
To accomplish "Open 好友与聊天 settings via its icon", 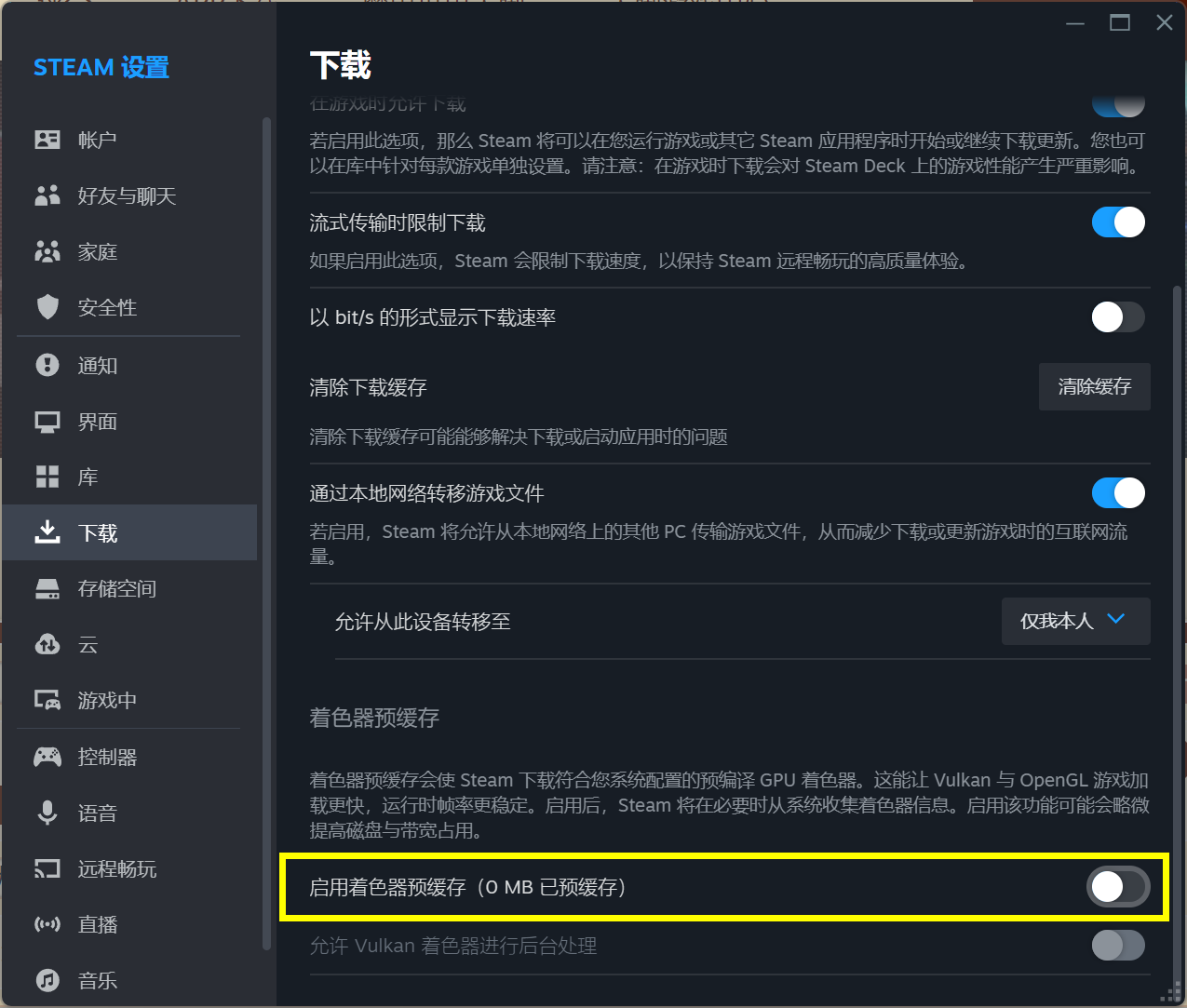I will pos(47,195).
